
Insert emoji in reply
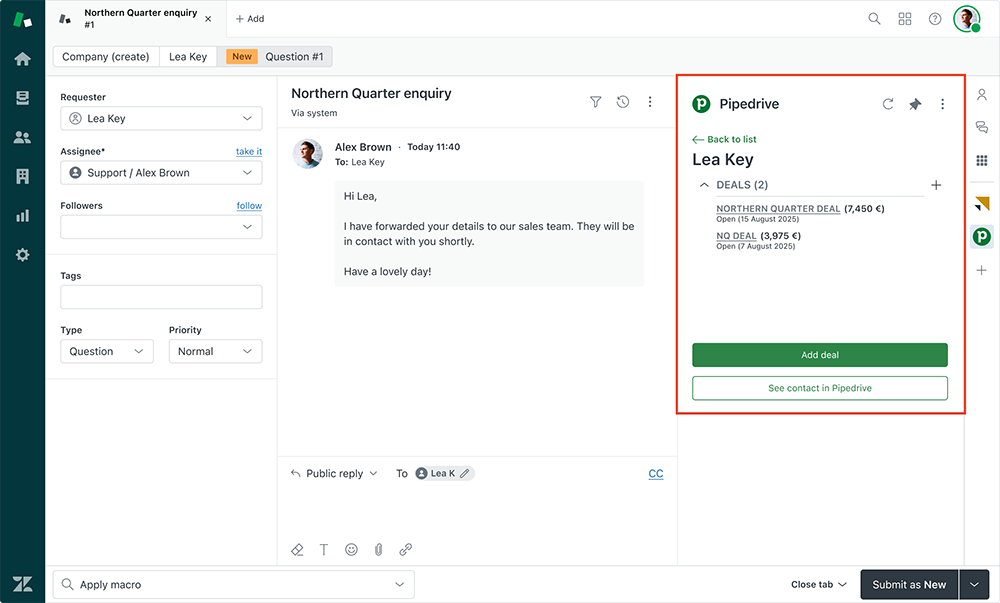[351, 549]
